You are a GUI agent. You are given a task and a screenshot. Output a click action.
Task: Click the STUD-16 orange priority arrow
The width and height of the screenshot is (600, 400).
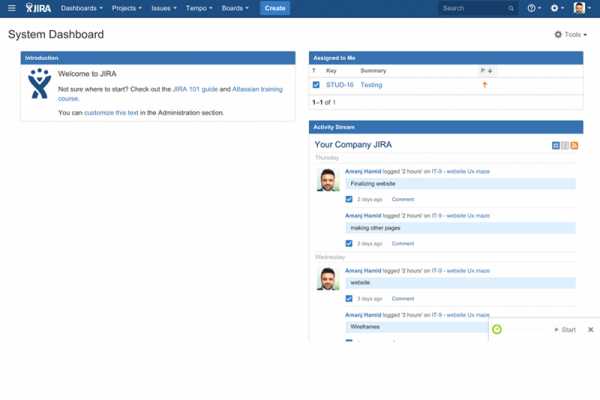(x=485, y=85)
